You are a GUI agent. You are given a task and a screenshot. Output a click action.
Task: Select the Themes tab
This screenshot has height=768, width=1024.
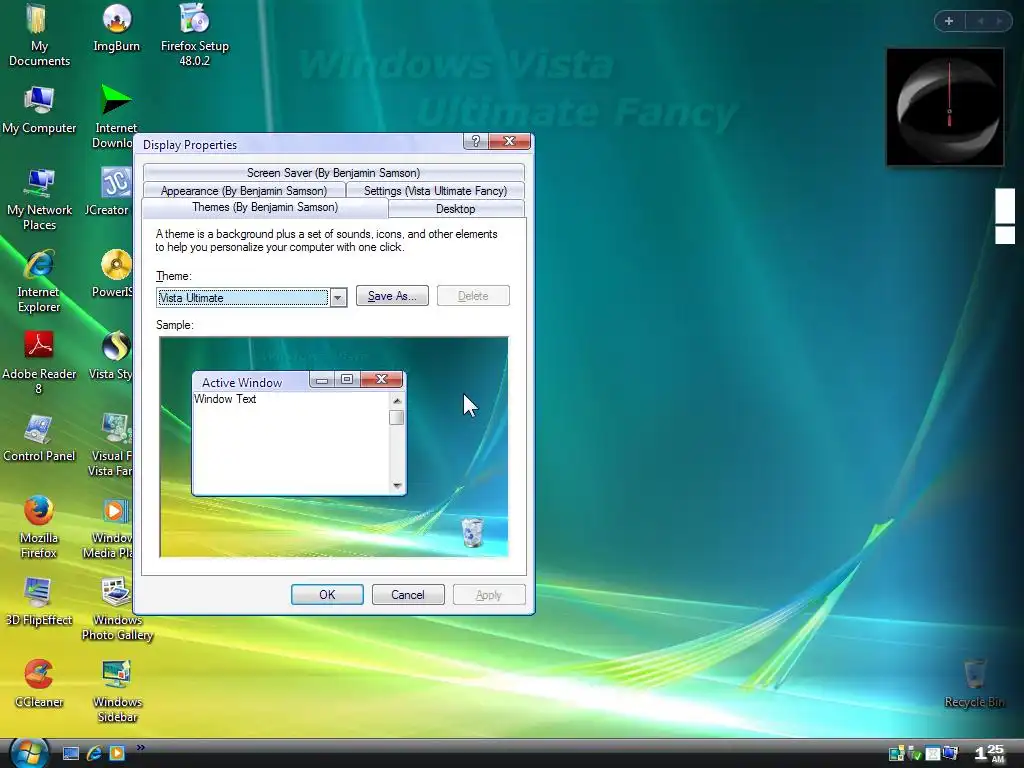(x=264, y=207)
